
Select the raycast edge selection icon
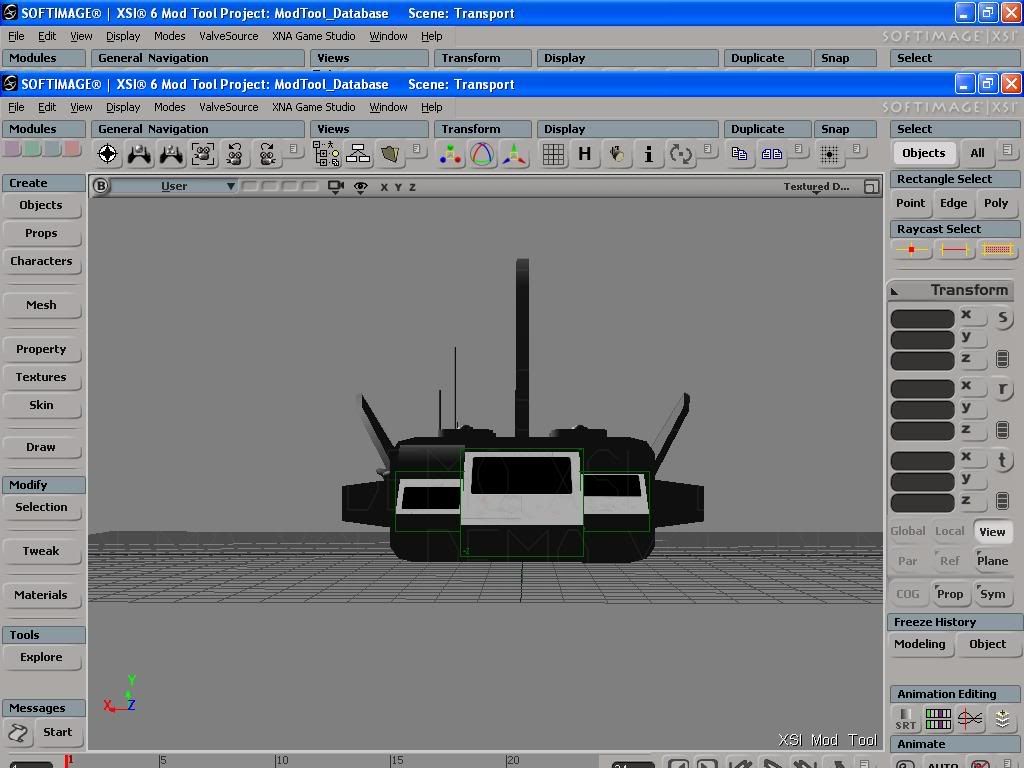point(954,249)
